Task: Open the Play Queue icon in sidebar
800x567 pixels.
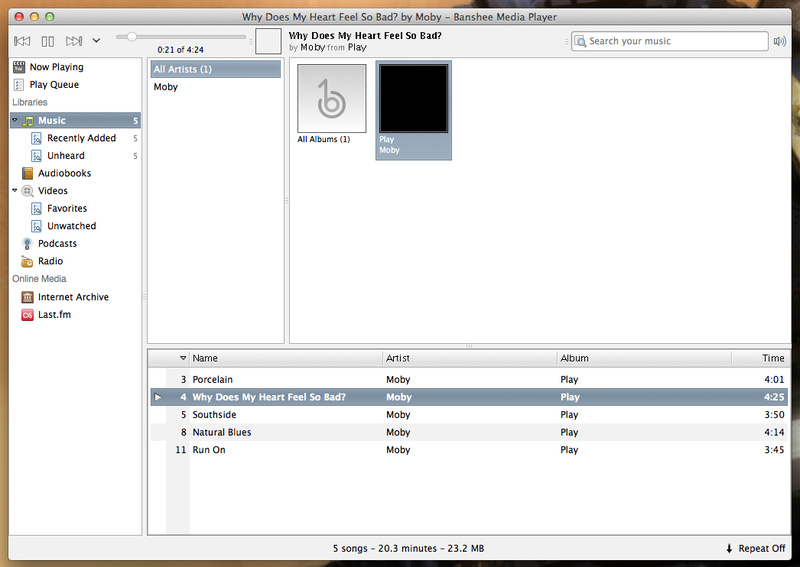Action: [x=19, y=85]
